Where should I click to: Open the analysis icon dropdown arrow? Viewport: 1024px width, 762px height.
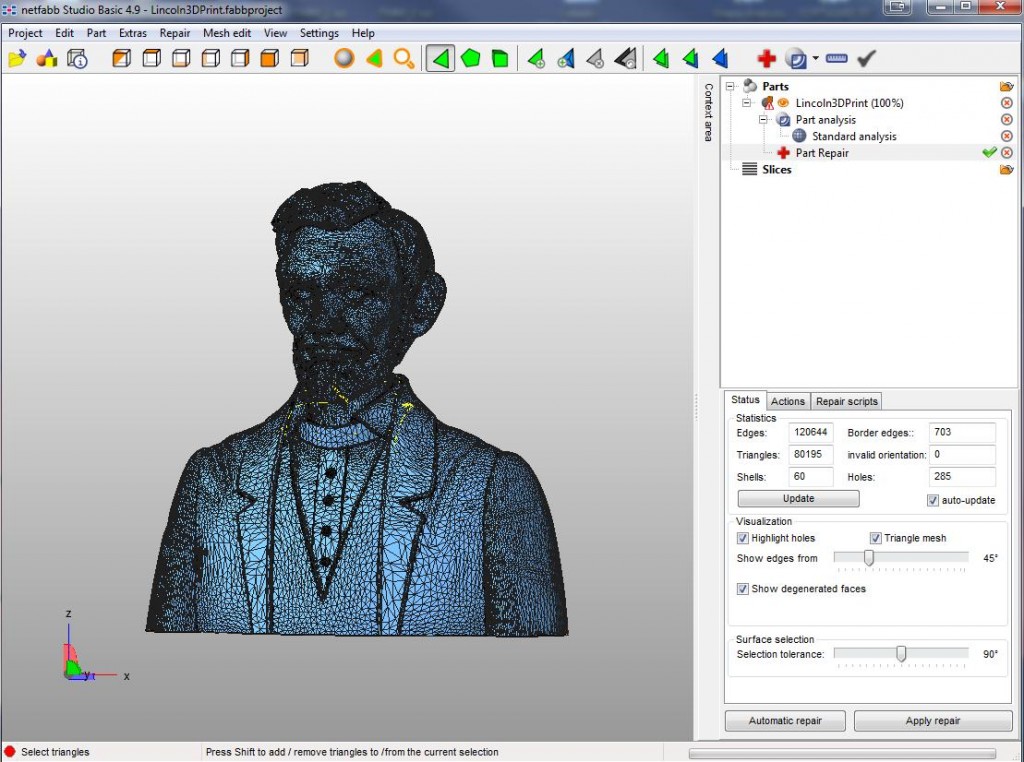(815, 59)
